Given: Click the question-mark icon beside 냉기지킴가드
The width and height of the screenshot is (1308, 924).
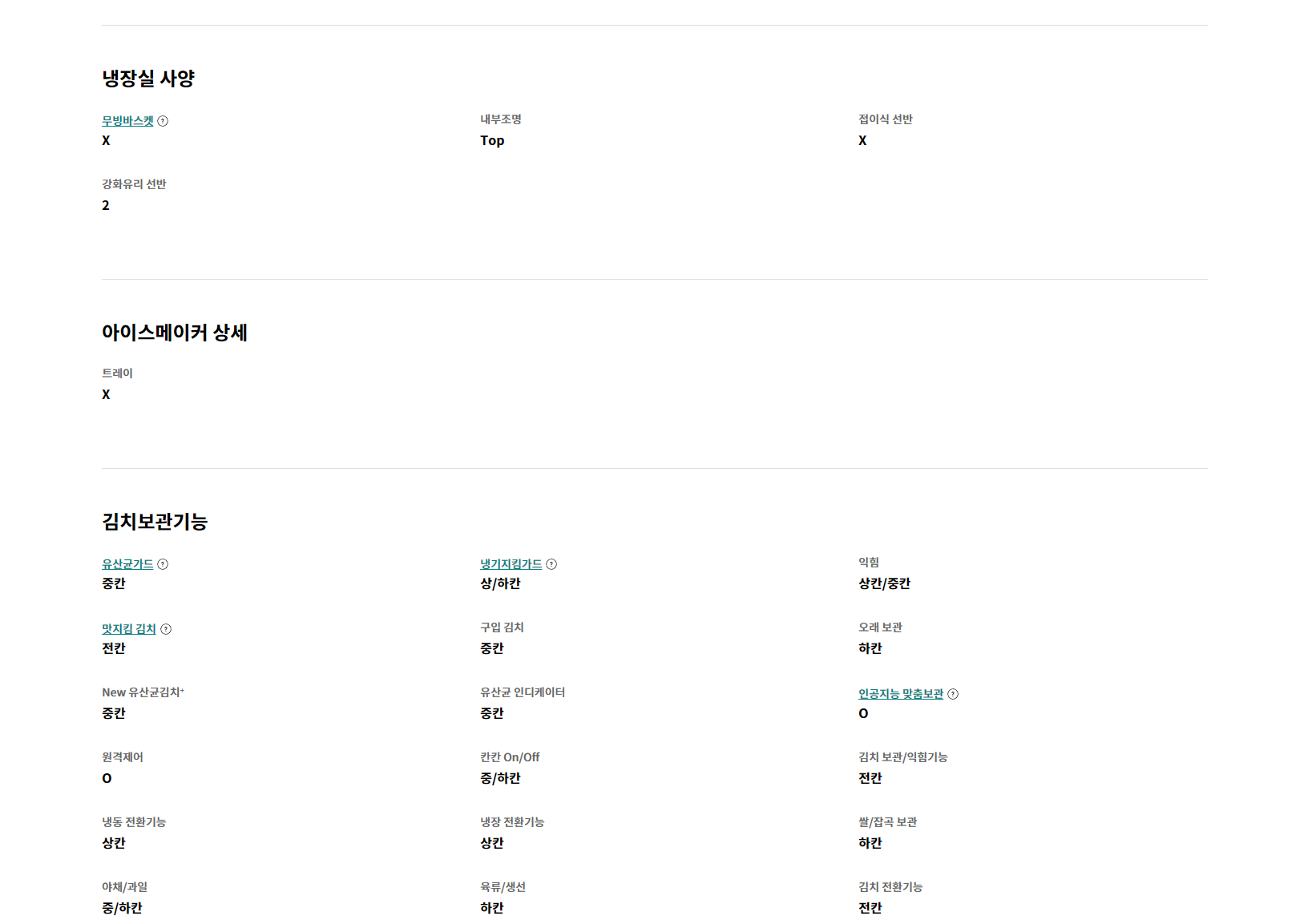Looking at the screenshot, I should click(551, 564).
